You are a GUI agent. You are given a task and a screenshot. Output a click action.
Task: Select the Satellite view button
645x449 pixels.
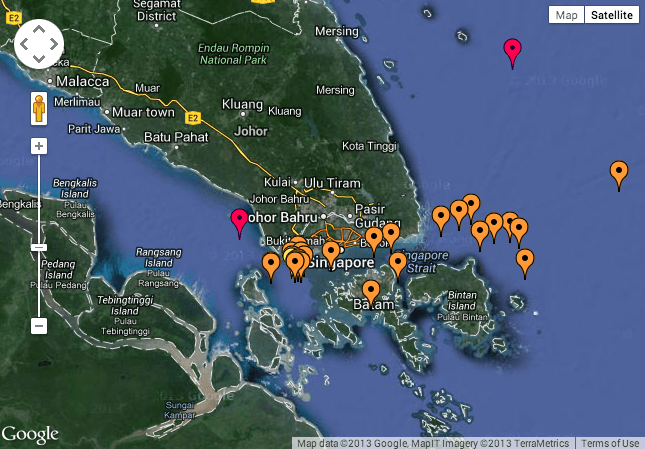611,15
